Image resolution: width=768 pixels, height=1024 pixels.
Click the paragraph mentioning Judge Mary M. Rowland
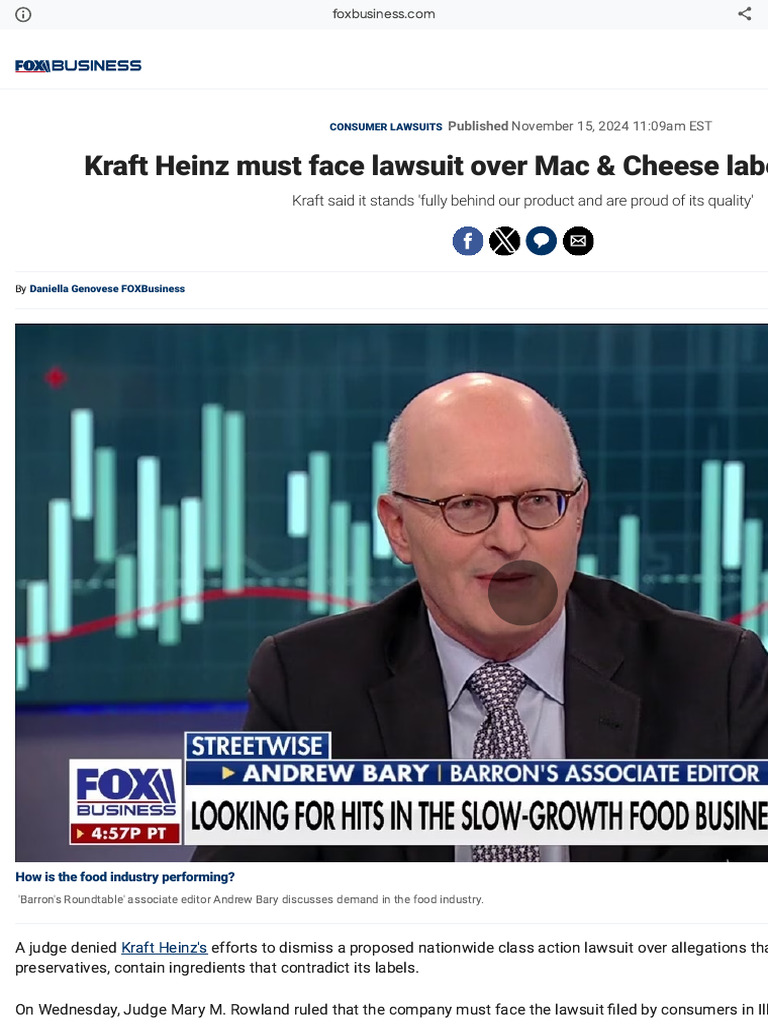tap(392, 1010)
